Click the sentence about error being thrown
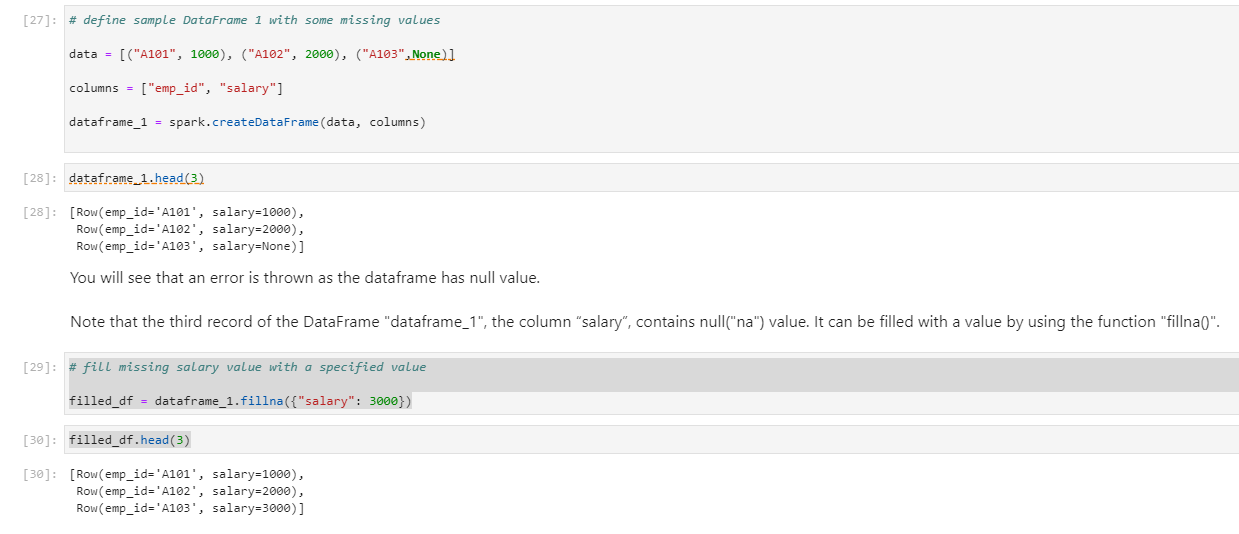The width and height of the screenshot is (1239, 534). pyautogui.click(x=305, y=278)
